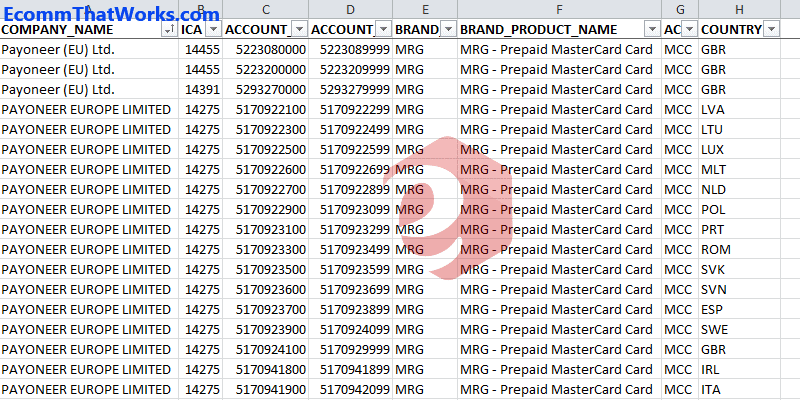Select account start cell 5223080000
This screenshot has width=800, height=400.
[266, 49]
